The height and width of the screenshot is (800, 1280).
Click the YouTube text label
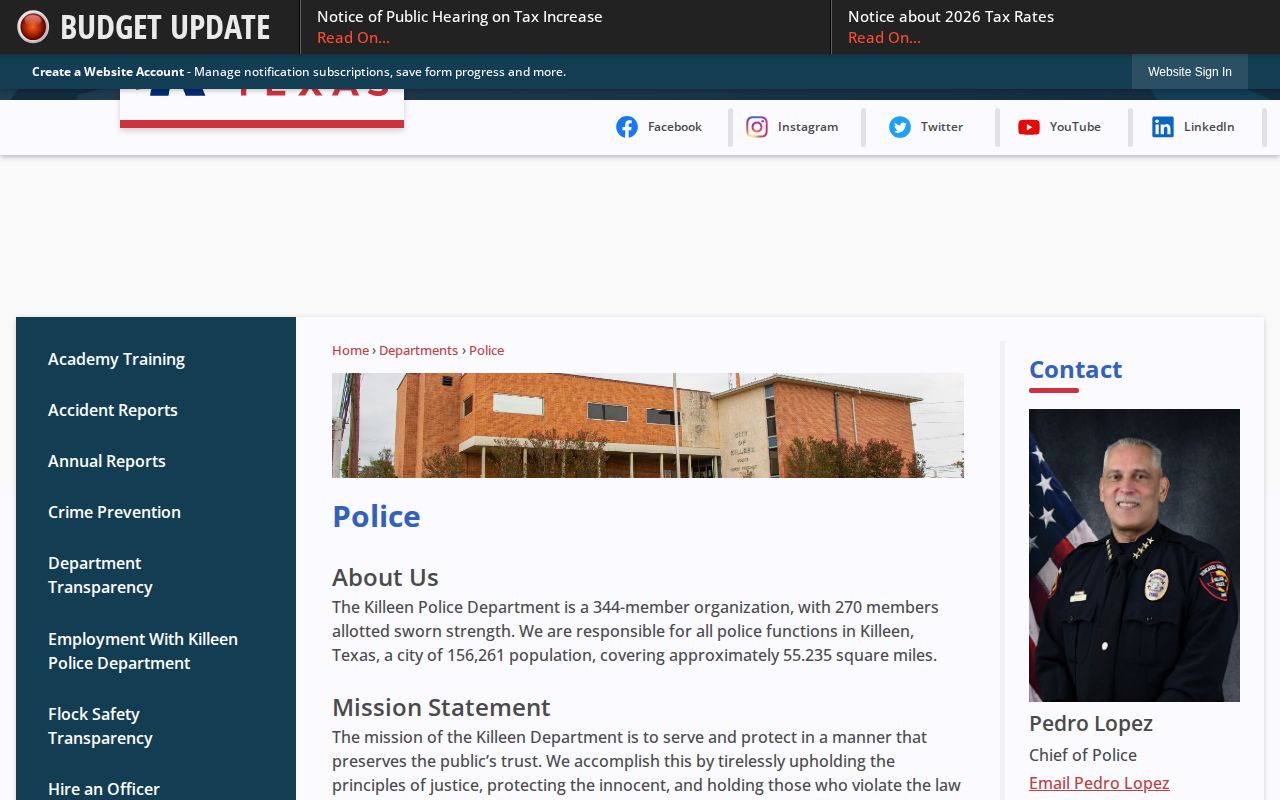tap(1075, 127)
